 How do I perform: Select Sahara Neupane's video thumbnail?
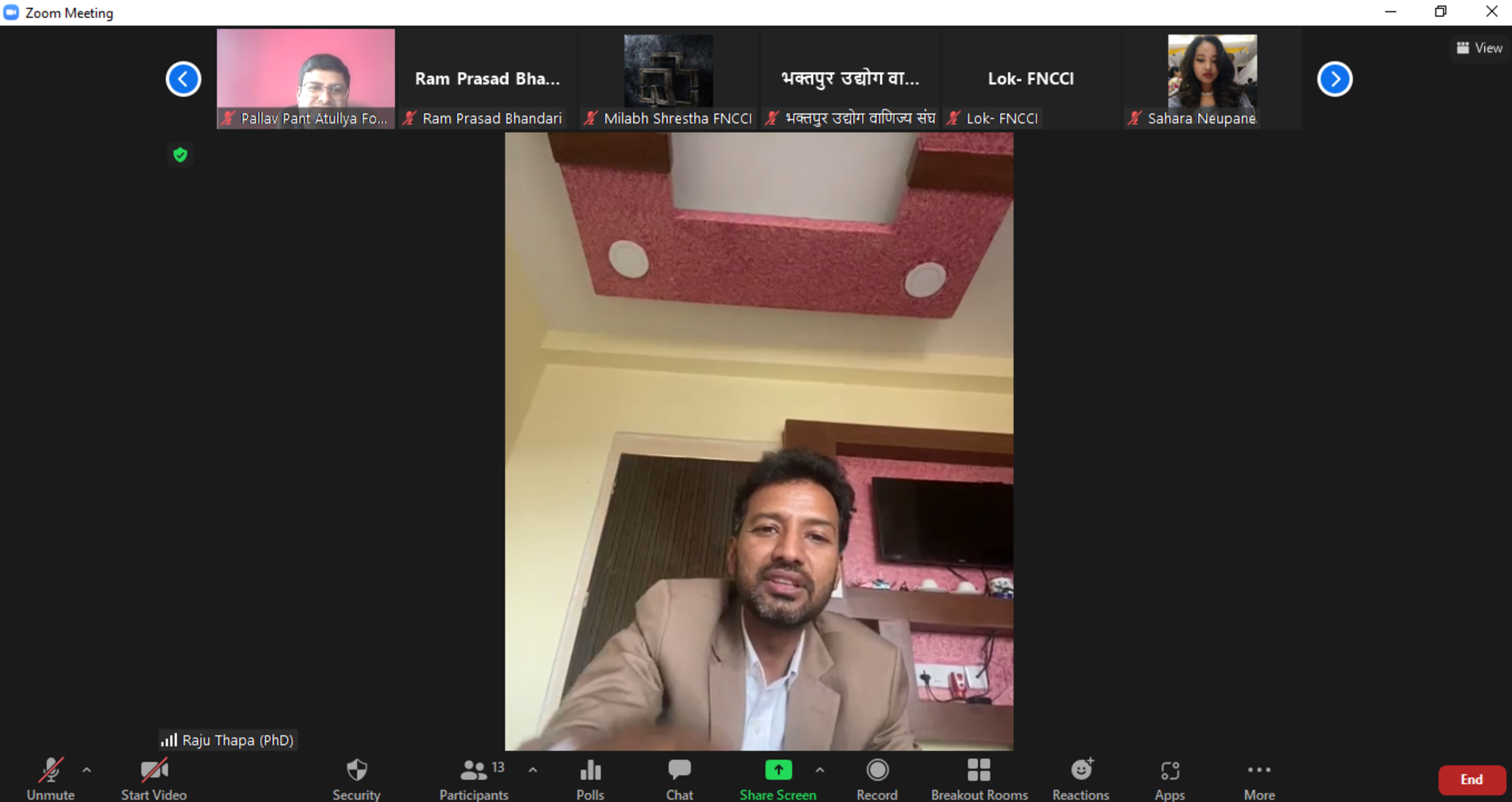pyautogui.click(x=1211, y=76)
